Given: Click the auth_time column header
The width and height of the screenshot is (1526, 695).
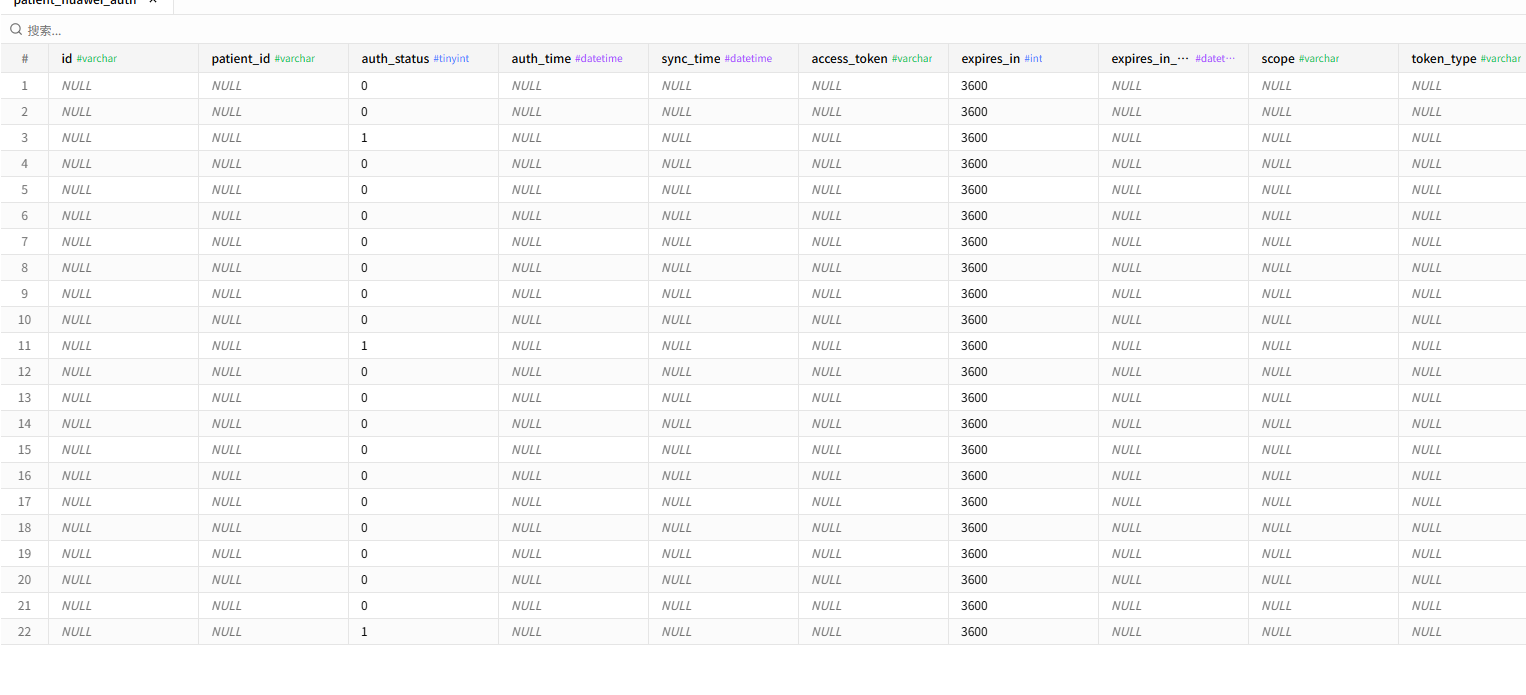Looking at the screenshot, I should (x=574, y=59).
